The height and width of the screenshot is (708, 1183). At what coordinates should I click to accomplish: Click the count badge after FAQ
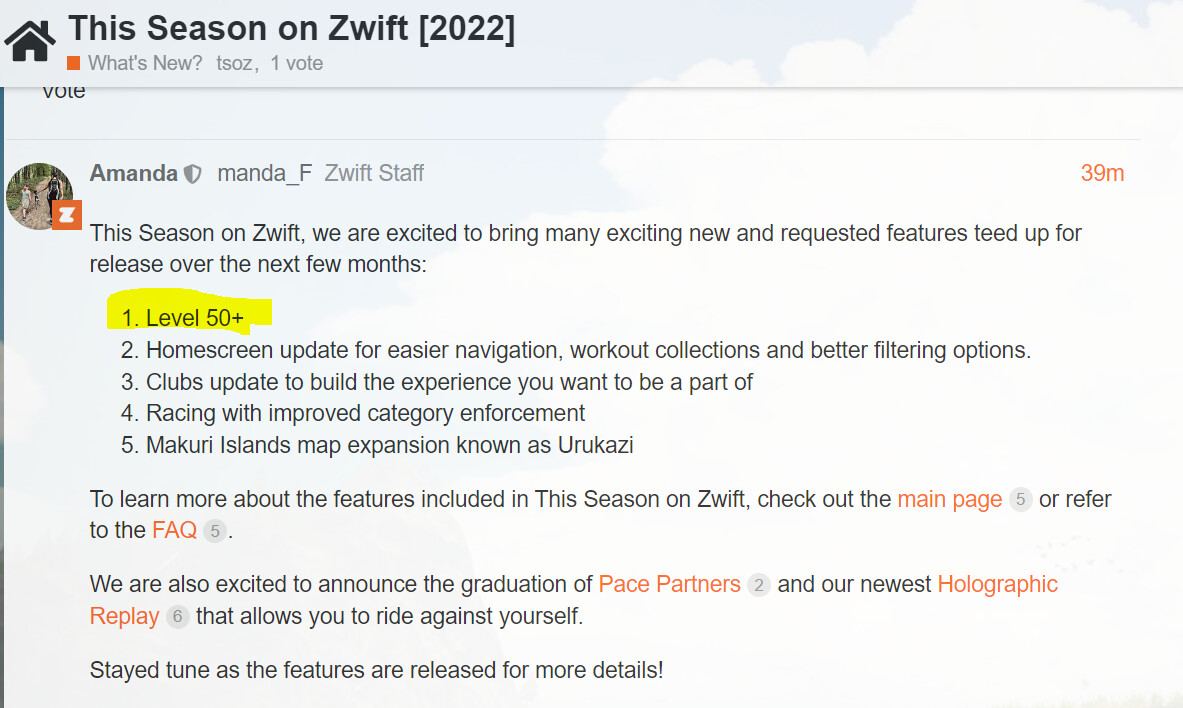click(215, 531)
